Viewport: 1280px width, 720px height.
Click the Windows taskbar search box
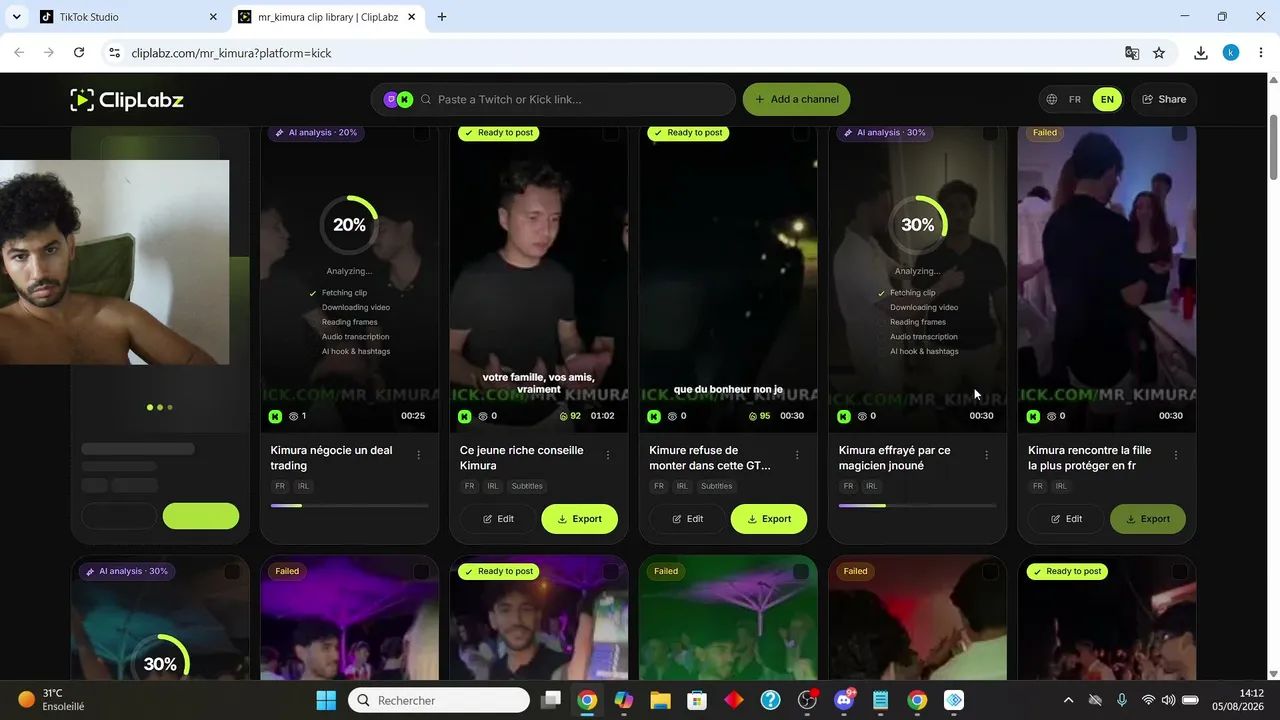(x=439, y=700)
